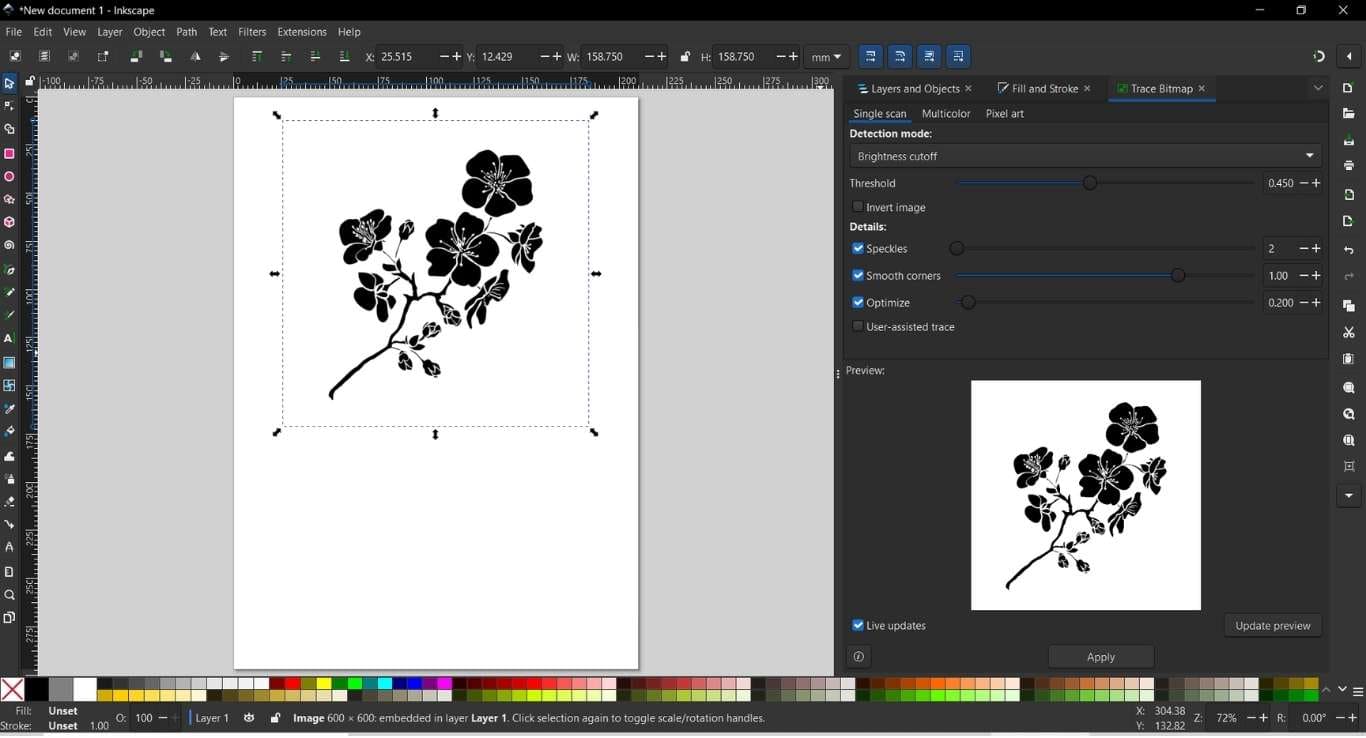The height and width of the screenshot is (738, 1366).
Task: Rotate selection 90° counter-clockwise
Action: pos(136,57)
